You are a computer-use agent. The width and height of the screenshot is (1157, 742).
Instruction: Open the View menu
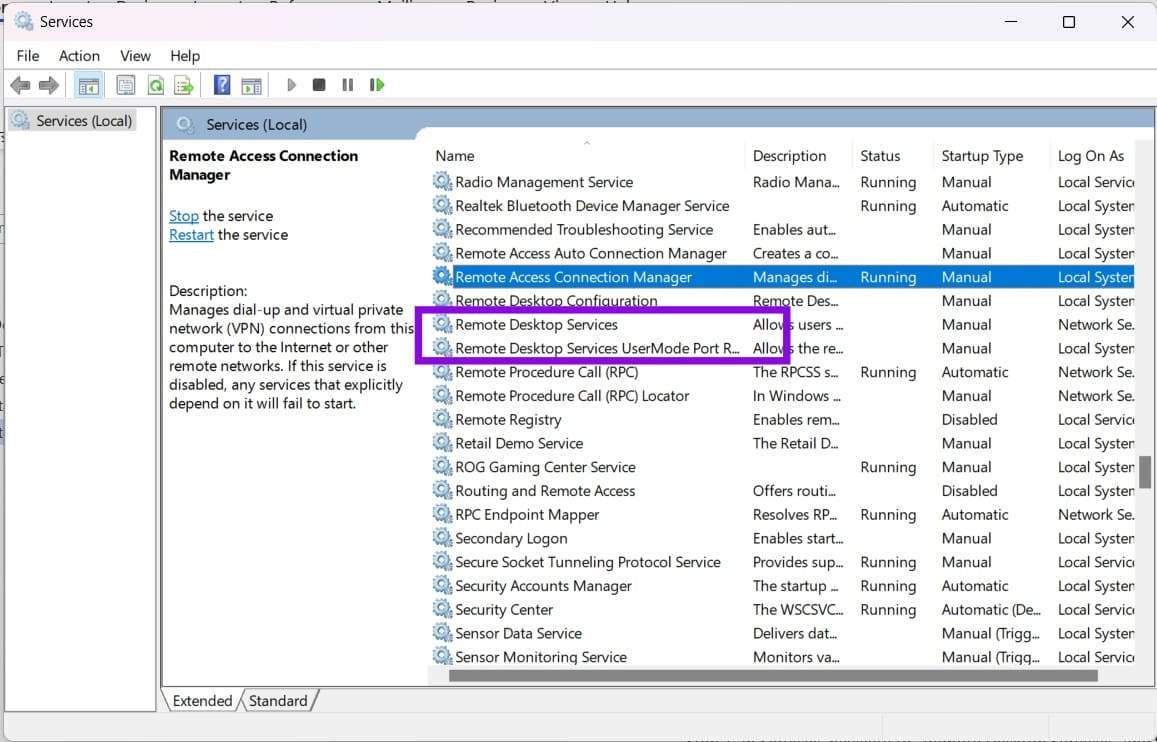point(135,56)
